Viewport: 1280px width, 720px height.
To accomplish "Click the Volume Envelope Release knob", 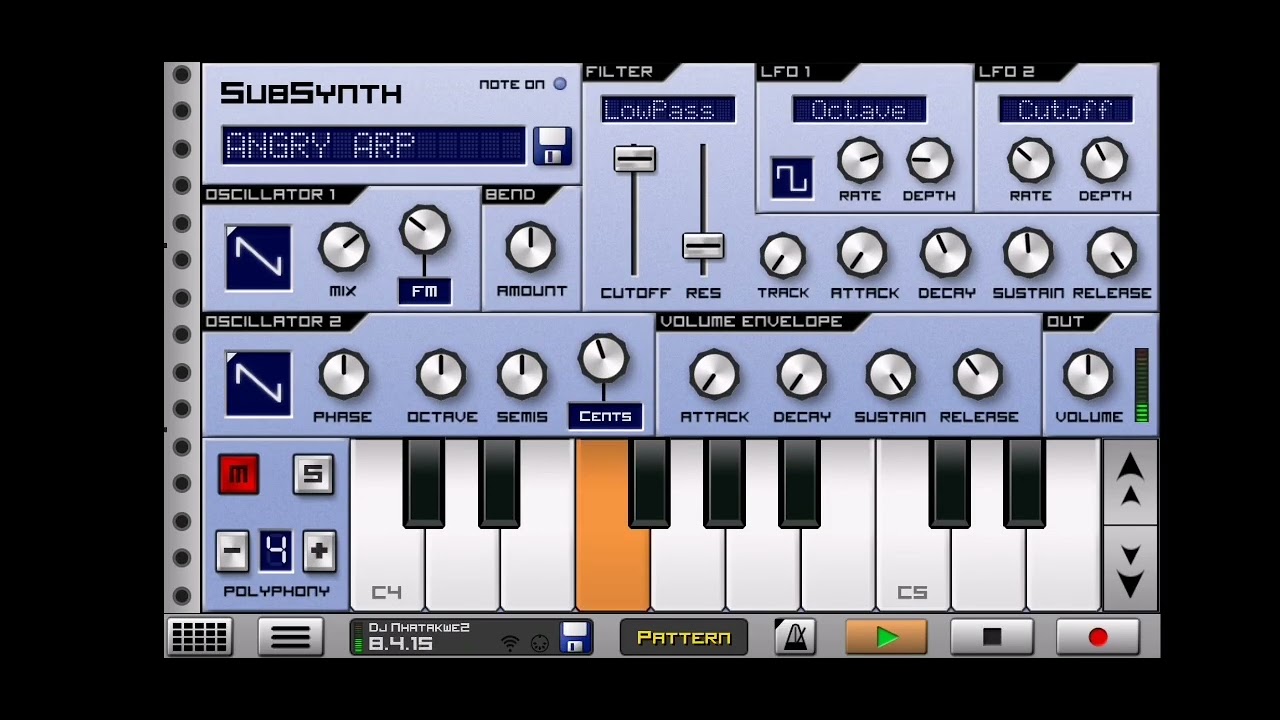I will click(978, 374).
